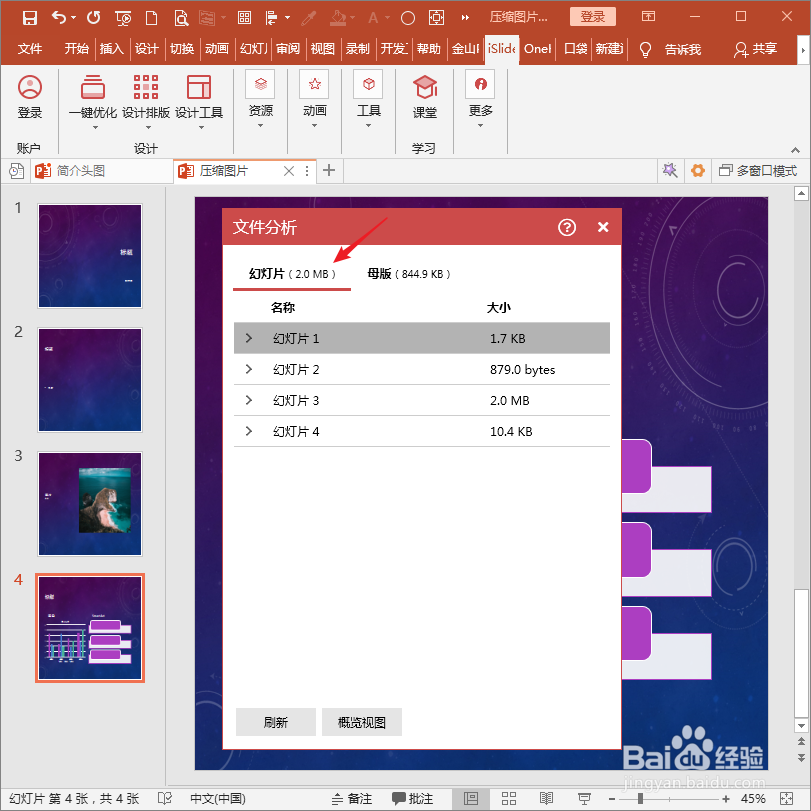Click the 批注 comments button in status bar
The height and width of the screenshot is (811, 811).
pyautogui.click(x=413, y=799)
